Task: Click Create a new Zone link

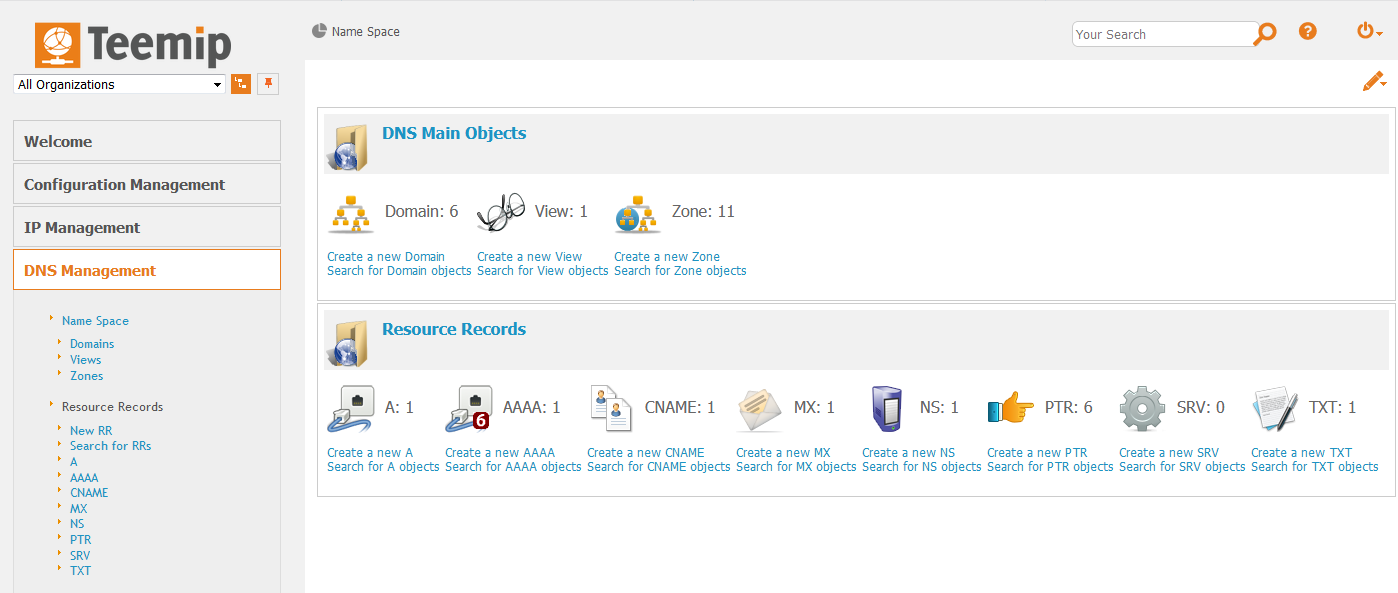Action: click(666, 257)
